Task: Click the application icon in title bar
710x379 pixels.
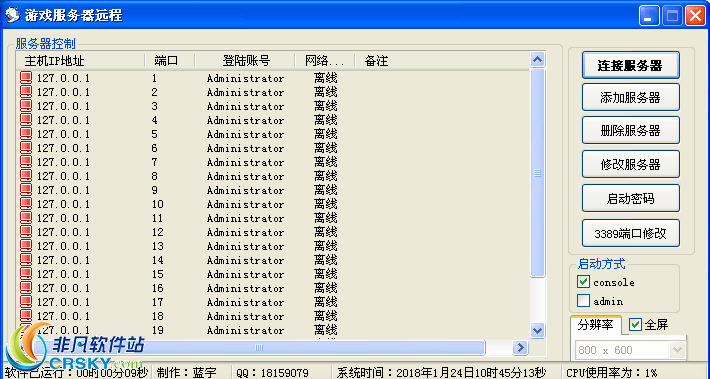Action: 12,15
